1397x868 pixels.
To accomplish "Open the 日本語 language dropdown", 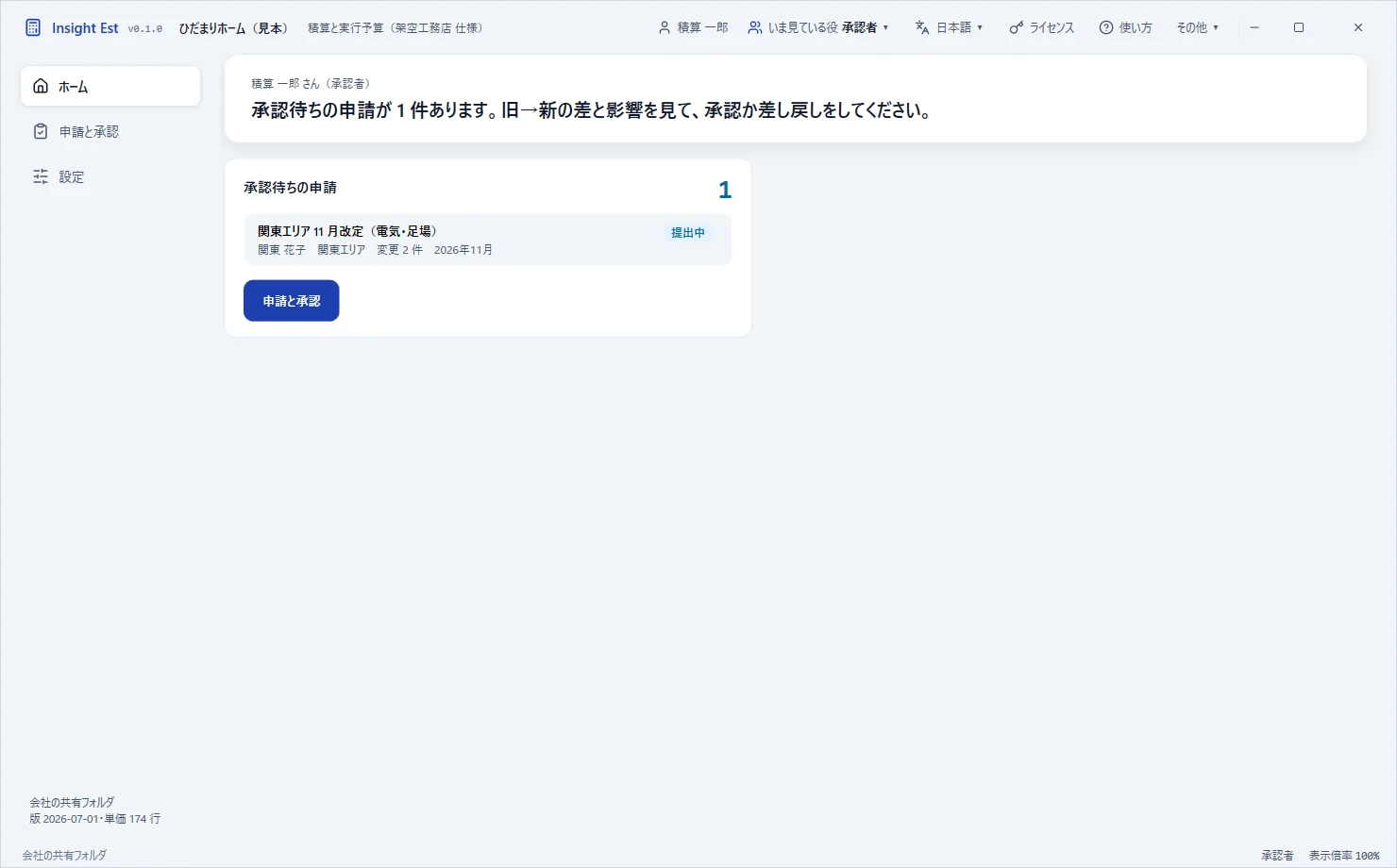I will tap(949, 27).
